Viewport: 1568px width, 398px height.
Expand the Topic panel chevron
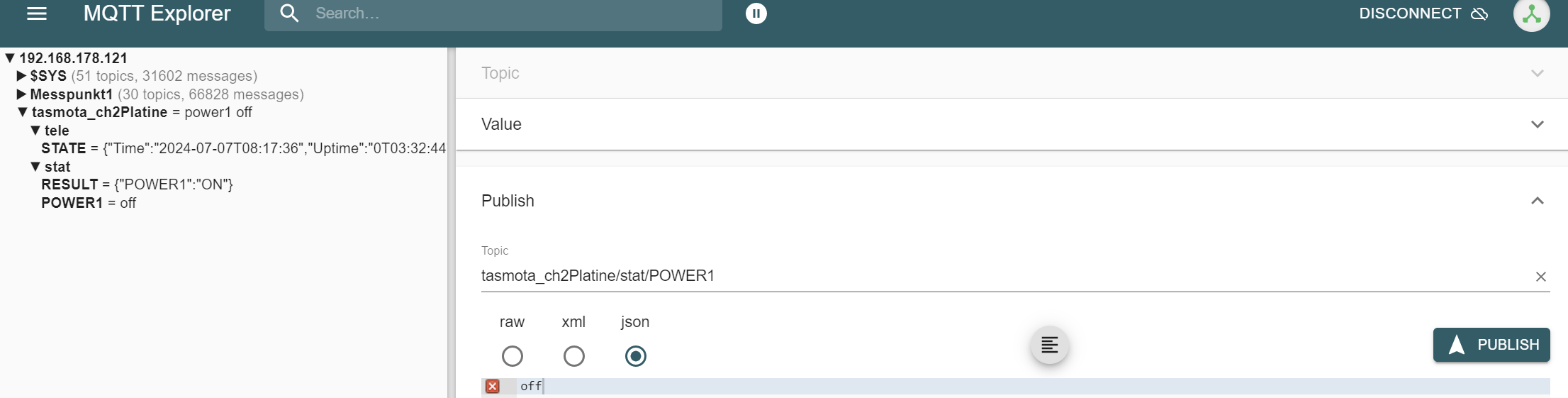(1537, 73)
